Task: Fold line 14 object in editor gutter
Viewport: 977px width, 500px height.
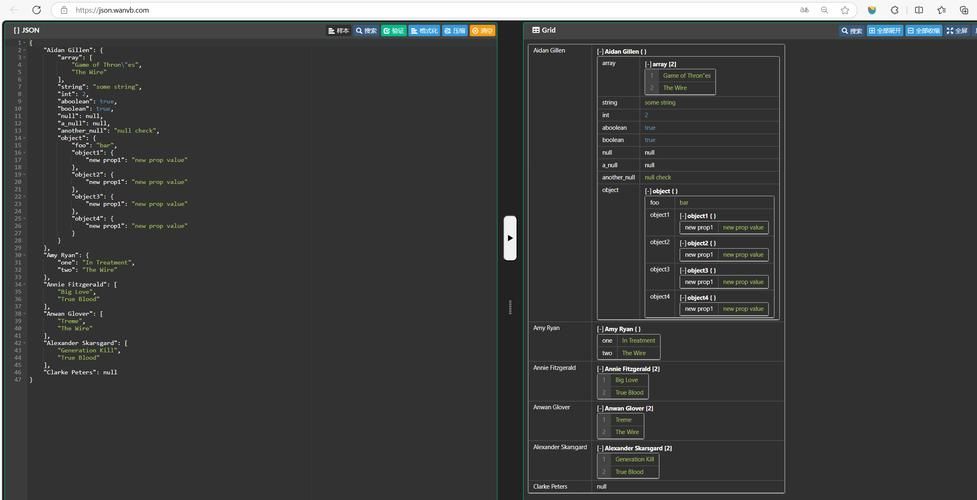Action: pyautogui.click(x=24, y=138)
